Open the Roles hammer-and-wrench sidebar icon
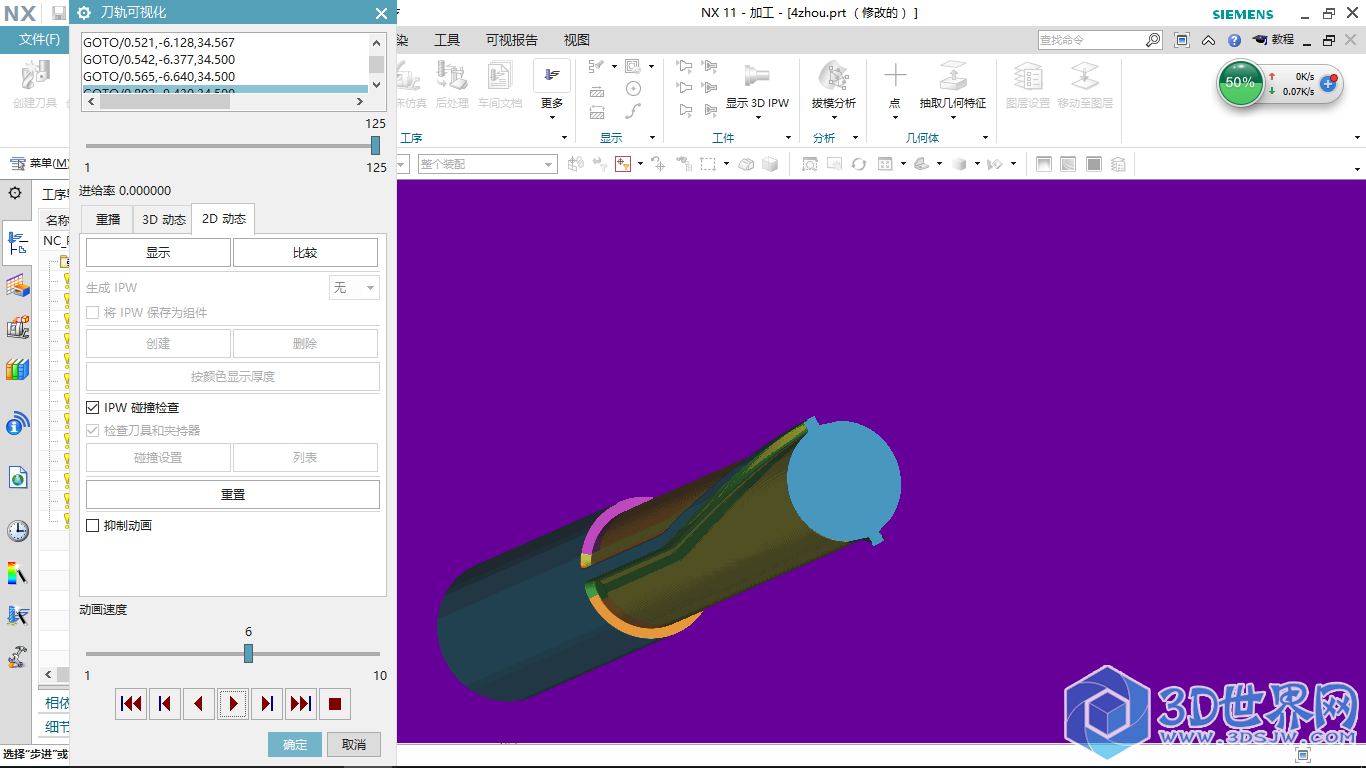 click(17, 657)
